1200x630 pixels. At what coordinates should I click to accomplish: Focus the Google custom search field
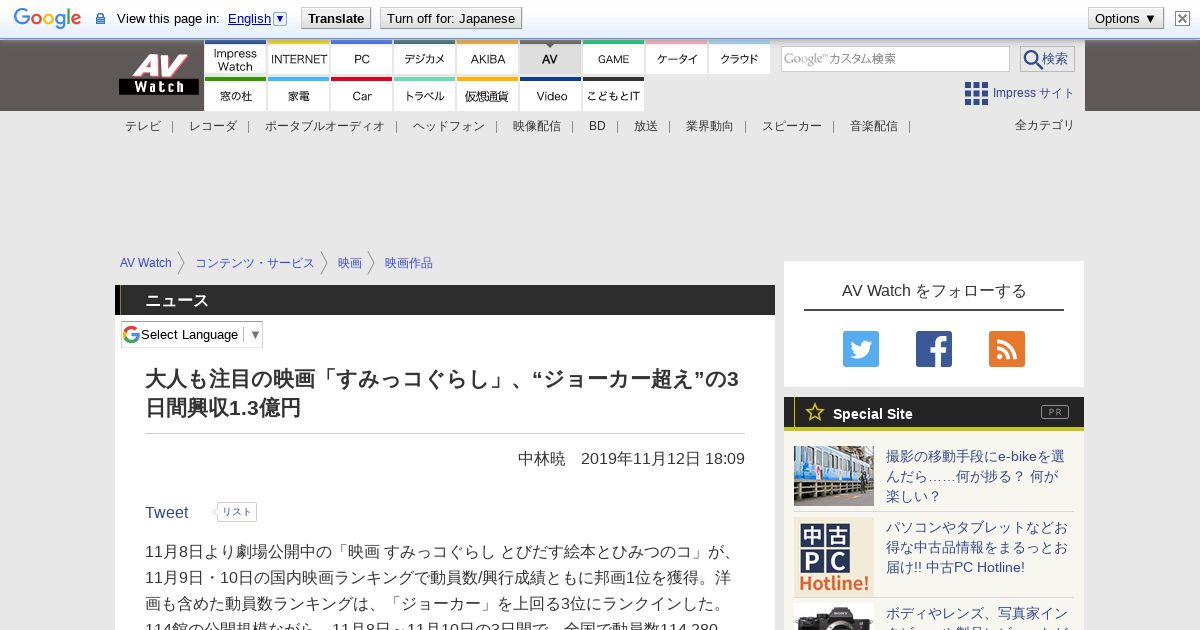(895, 59)
